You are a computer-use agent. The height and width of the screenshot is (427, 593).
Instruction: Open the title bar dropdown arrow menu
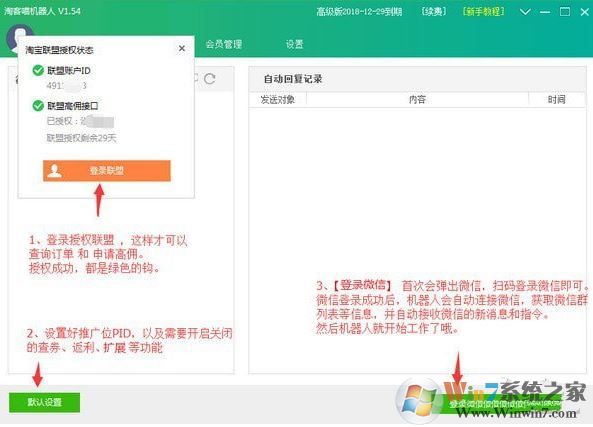525,12
